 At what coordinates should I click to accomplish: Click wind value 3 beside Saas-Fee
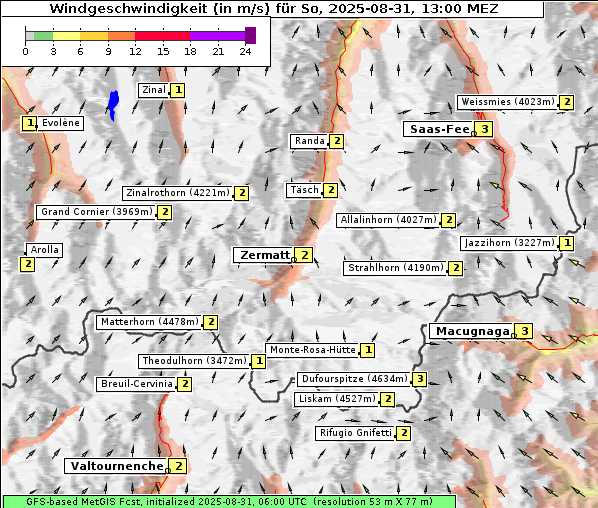(484, 129)
